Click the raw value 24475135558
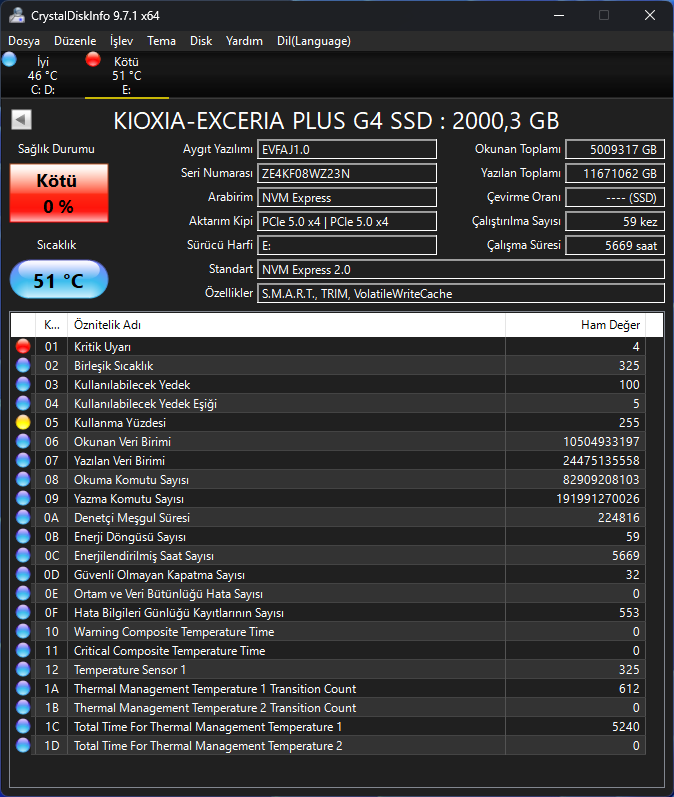Viewport: 674px width, 797px height. pyautogui.click(x=601, y=461)
